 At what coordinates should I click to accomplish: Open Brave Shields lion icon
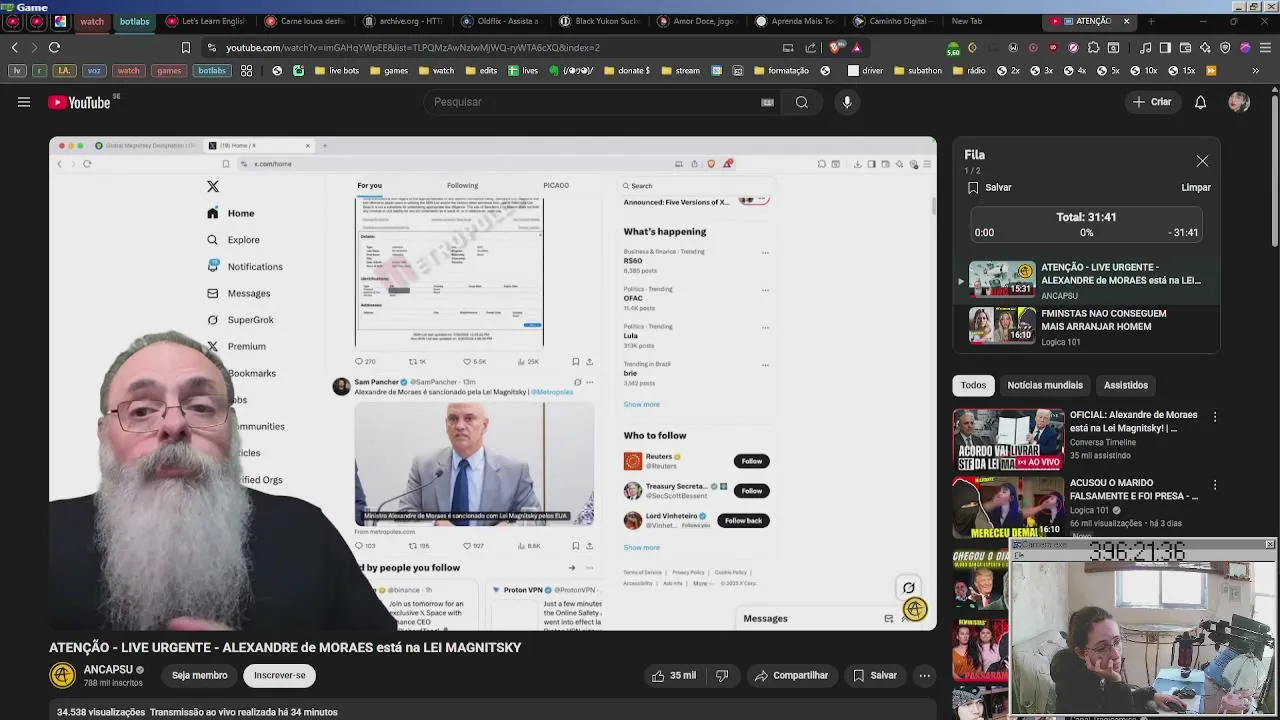click(835, 47)
